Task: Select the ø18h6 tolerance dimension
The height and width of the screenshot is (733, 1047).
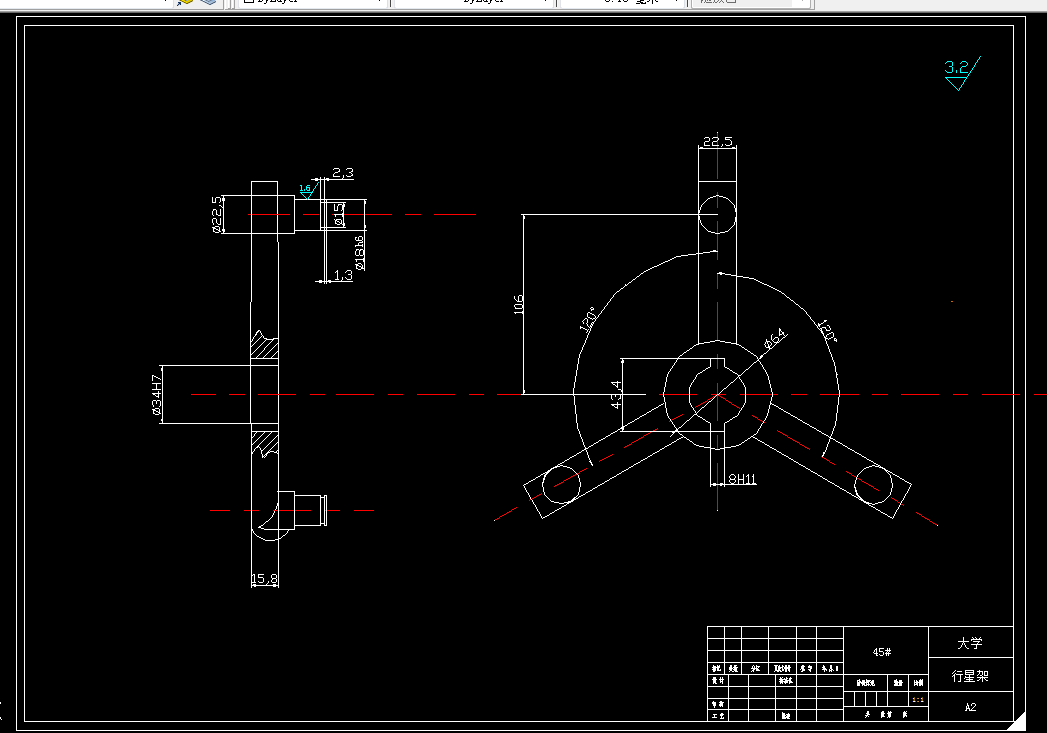Action: (x=360, y=253)
